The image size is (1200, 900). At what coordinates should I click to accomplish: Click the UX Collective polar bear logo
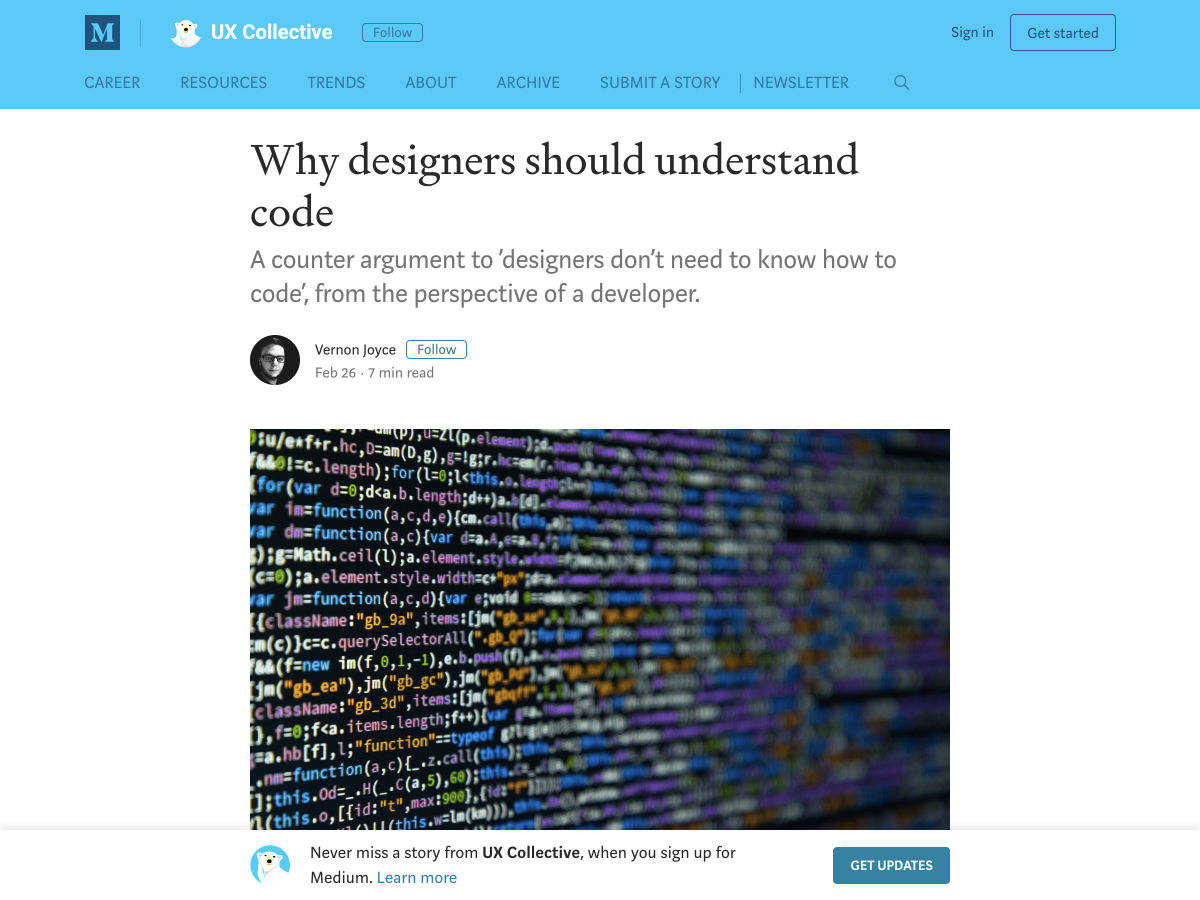[186, 33]
